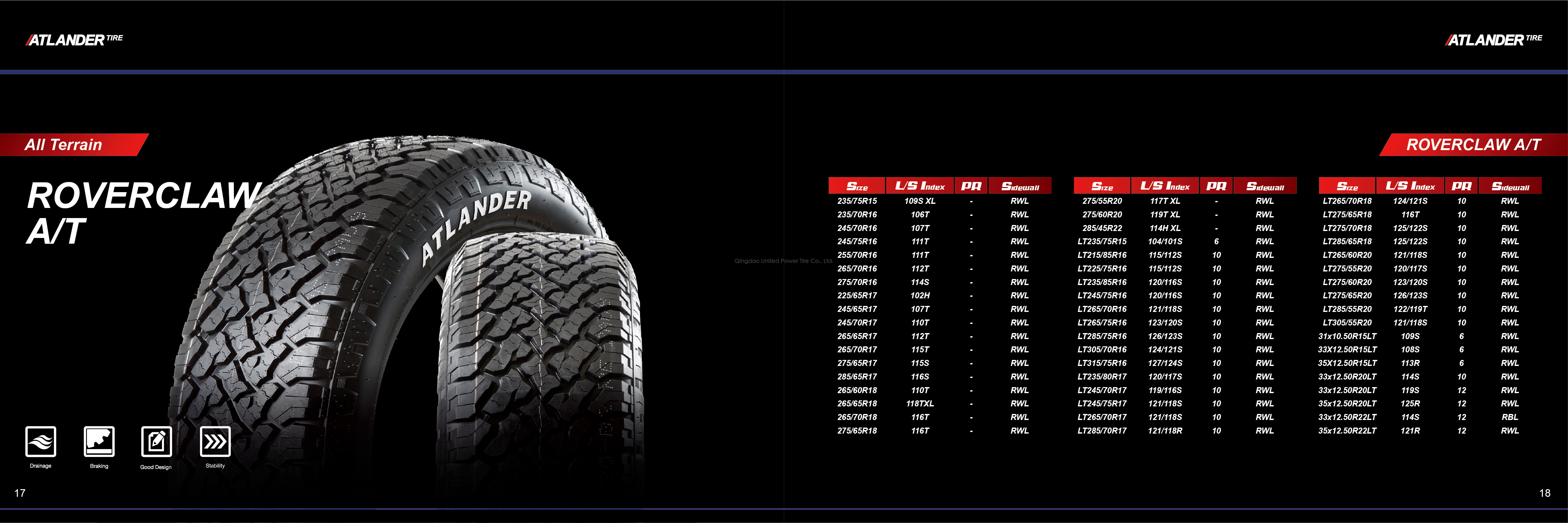
Task: Click the red ROVERCLAW A/T banner on page 18
Action: click(x=1473, y=144)
